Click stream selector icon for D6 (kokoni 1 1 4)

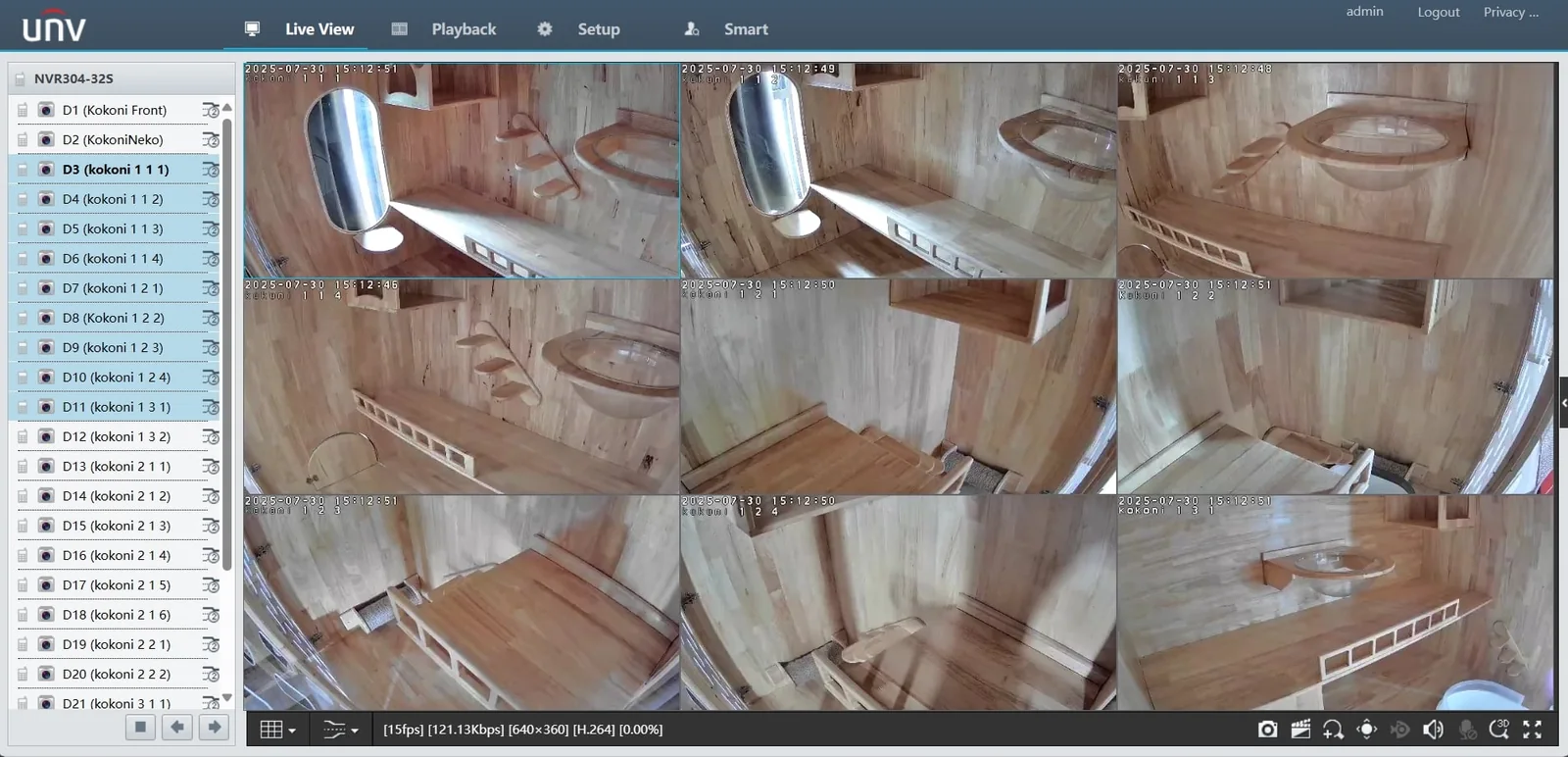coord(211,258)
